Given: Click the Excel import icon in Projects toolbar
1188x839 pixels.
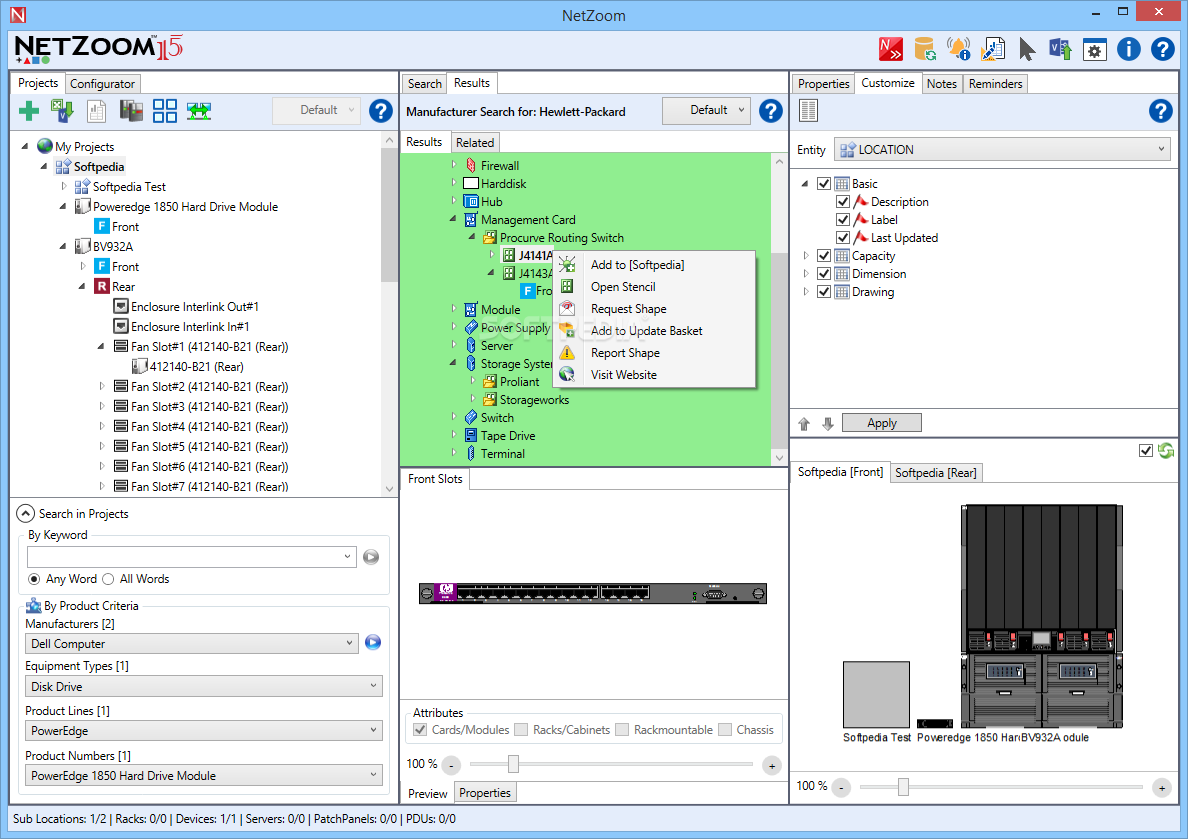Looking at the screenshot, I should click(62, 111).
